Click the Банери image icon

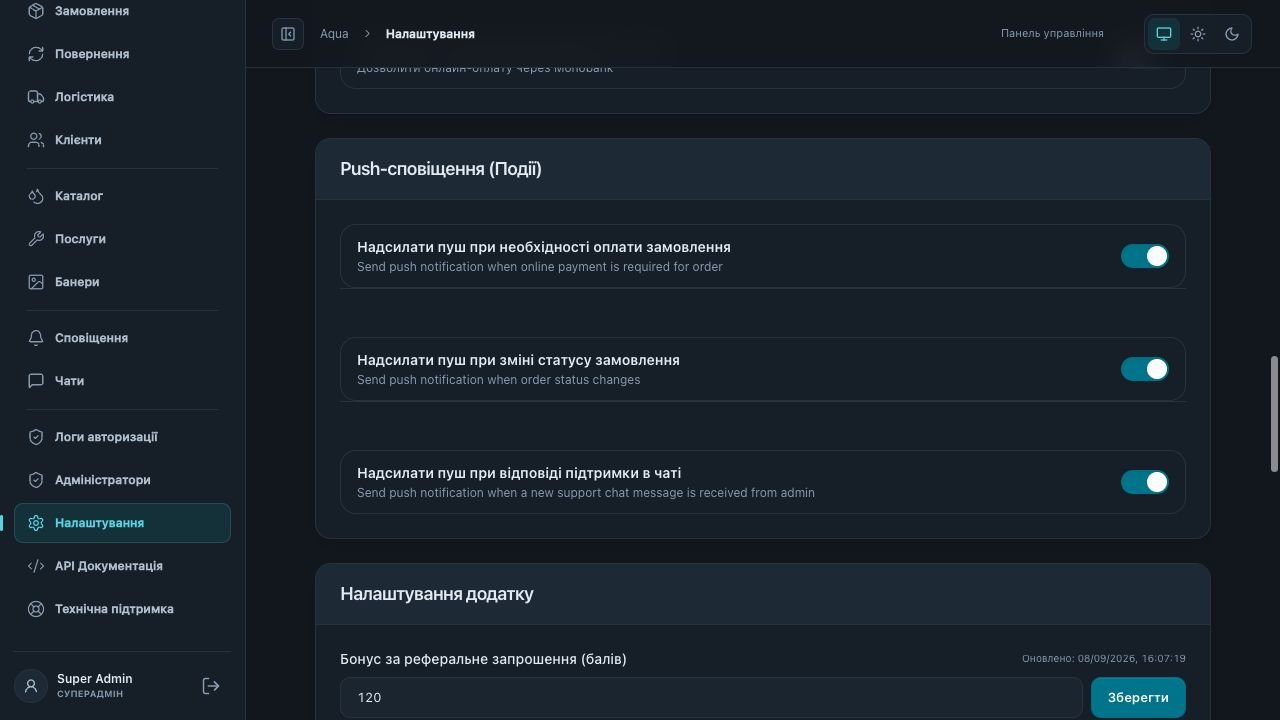click(x=36, y=282)
